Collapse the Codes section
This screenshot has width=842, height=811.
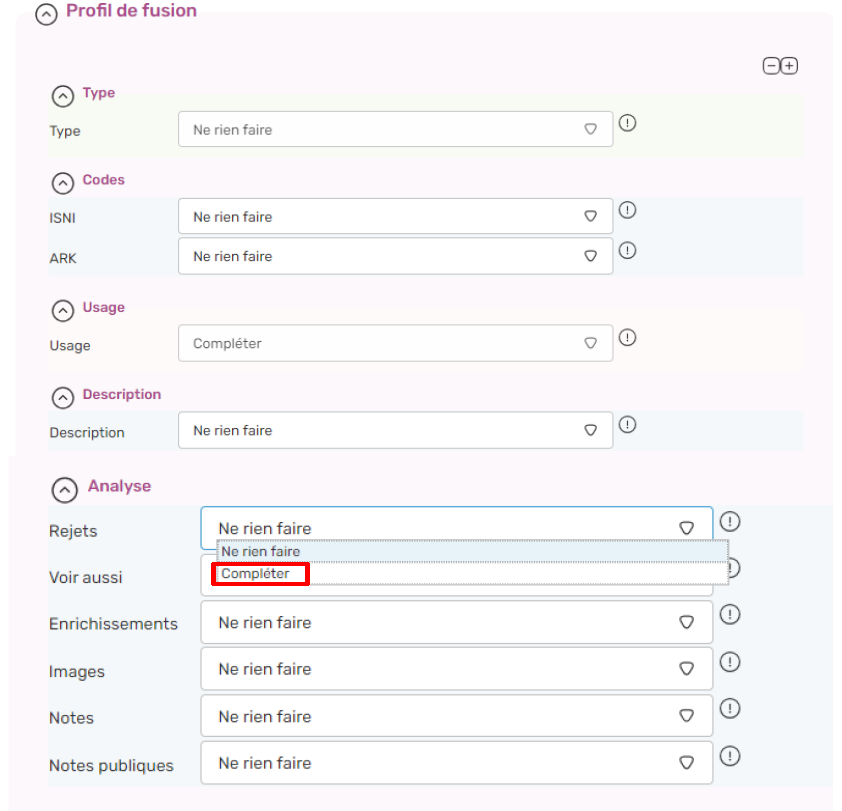(x=63, y=183)
